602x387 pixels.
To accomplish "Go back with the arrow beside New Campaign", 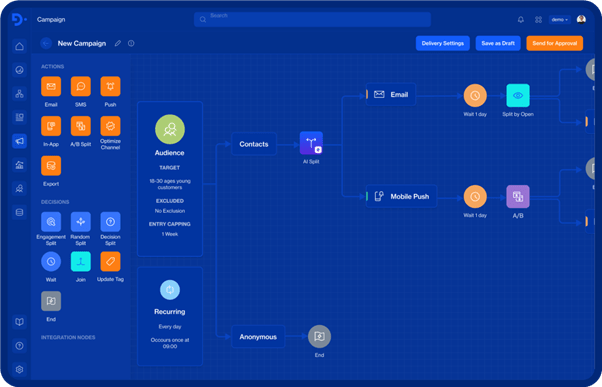I will [x=46, y=43].
